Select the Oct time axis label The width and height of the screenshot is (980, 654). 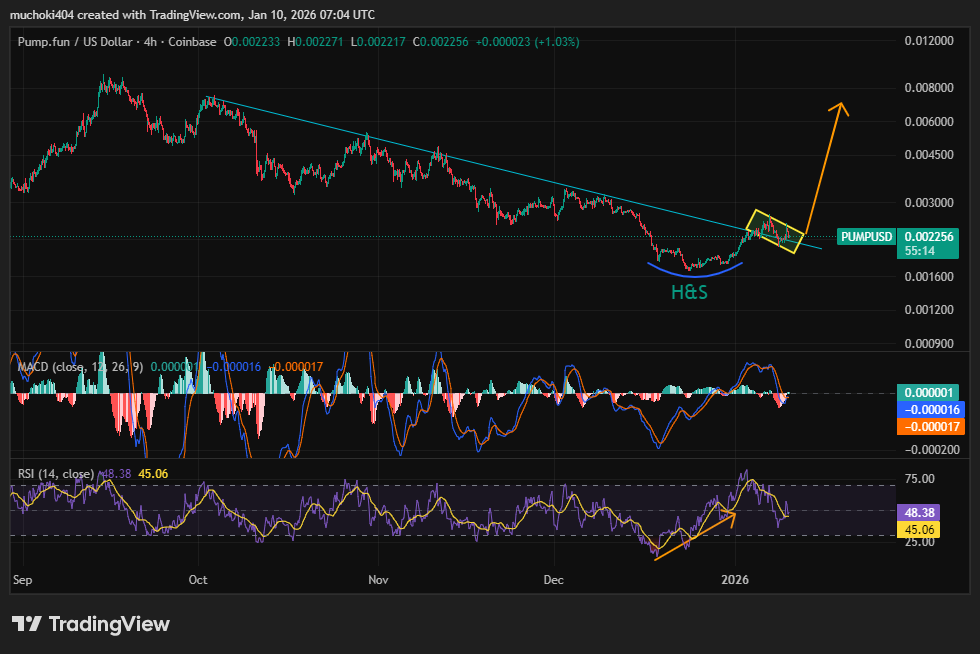pos(198,579)
